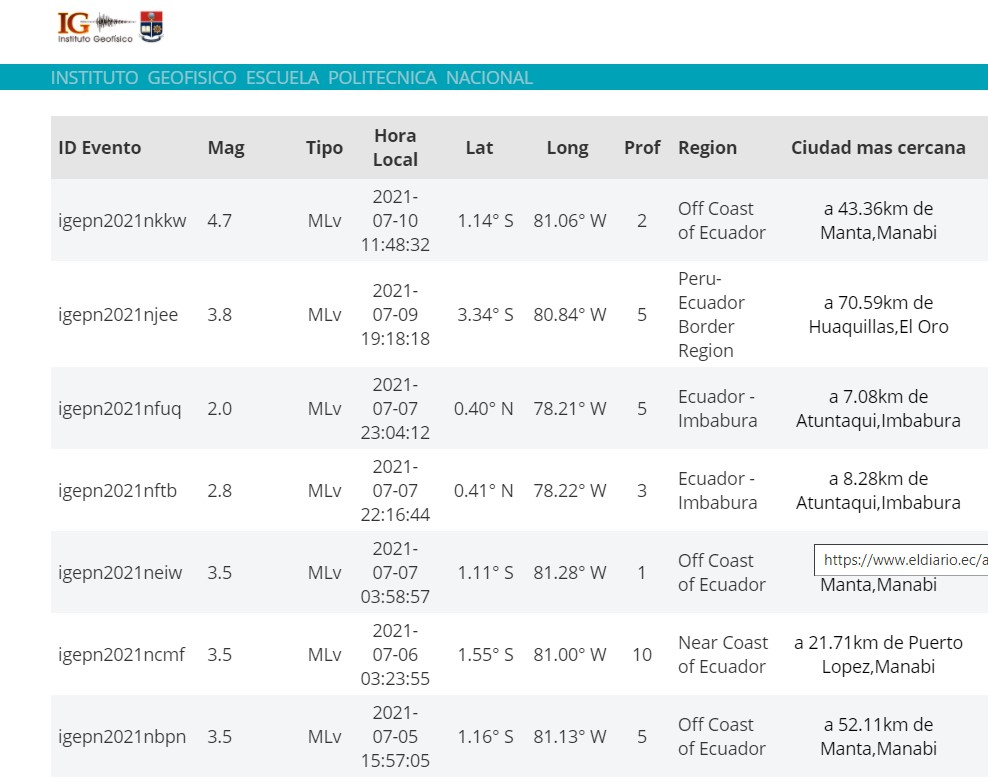The width and height of the screenshot is (988, 782).
Task: Click the time 2021-07-05 15:57:05
Action: point(395,736)
